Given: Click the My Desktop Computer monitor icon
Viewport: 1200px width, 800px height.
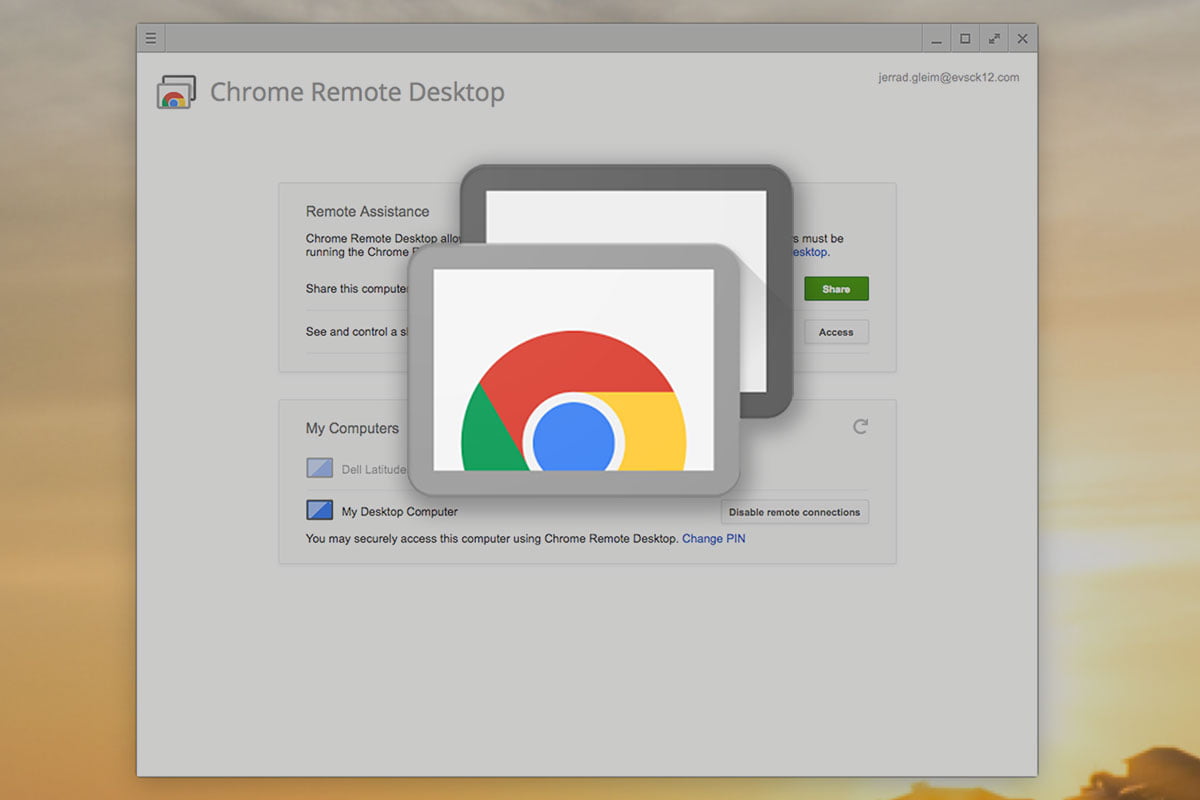Looking at the screenshot, I should (319, 511).
